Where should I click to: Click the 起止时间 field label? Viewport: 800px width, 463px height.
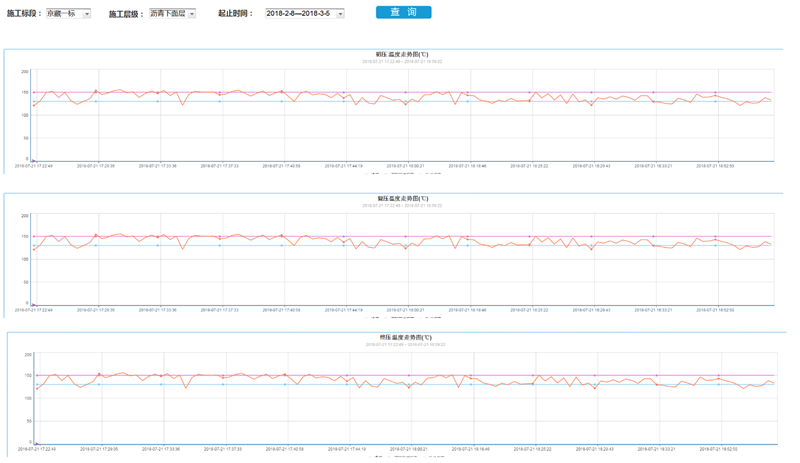235,14
